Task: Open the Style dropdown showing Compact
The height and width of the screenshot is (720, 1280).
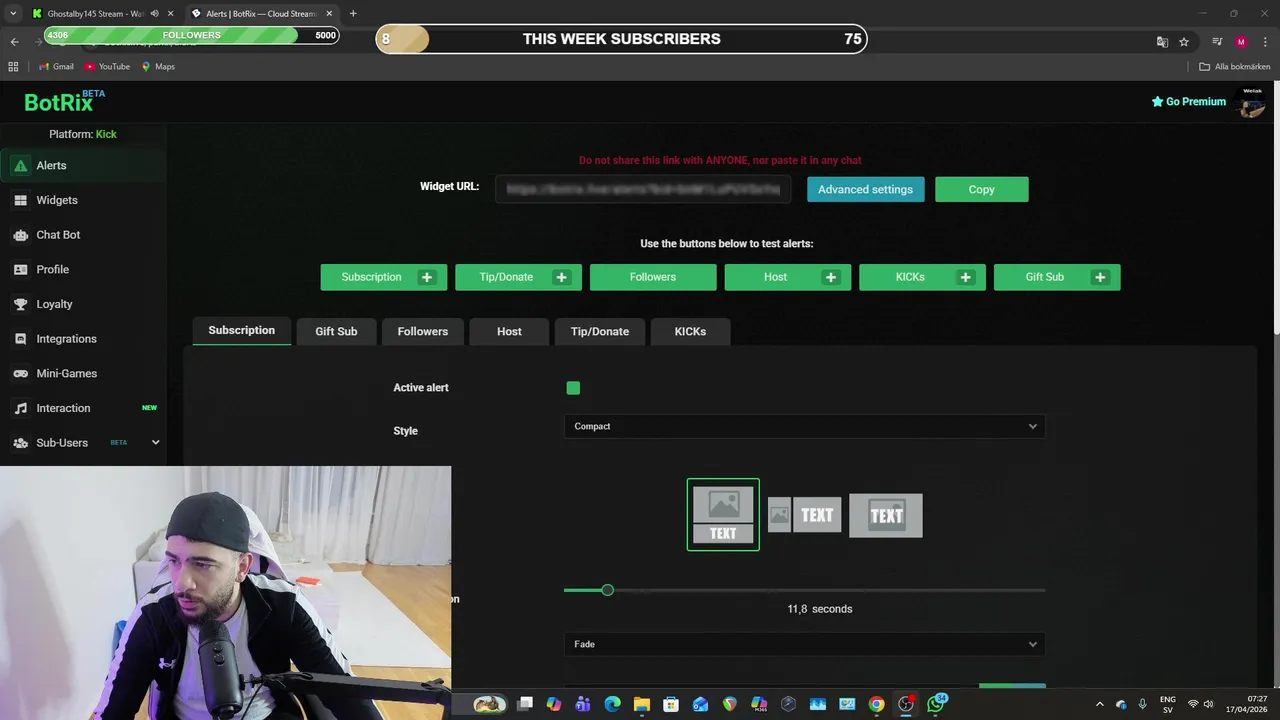Action: pos(805,426)
